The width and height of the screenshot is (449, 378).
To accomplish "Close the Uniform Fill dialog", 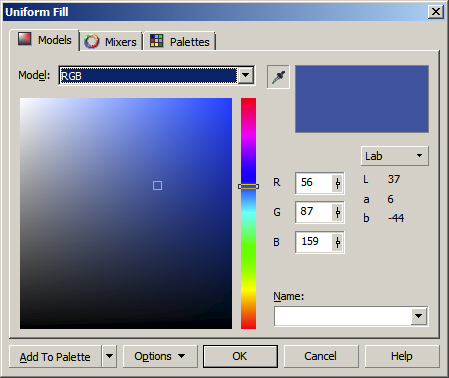I will (436, 12).
